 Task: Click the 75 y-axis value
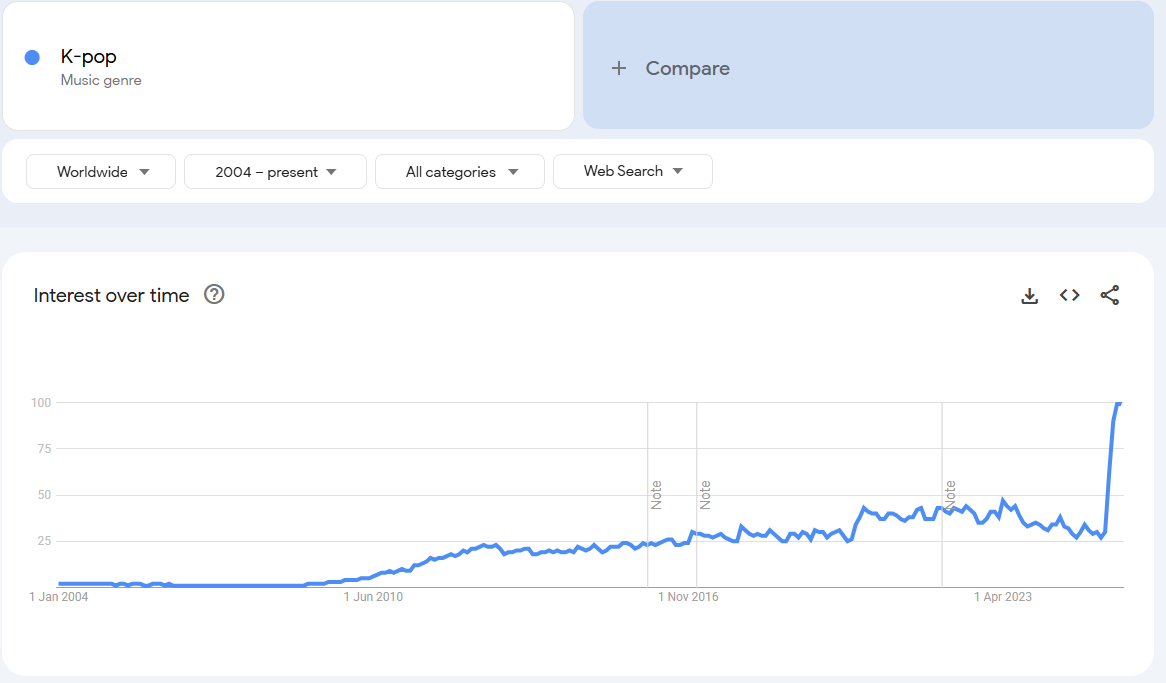coord(44,449)
